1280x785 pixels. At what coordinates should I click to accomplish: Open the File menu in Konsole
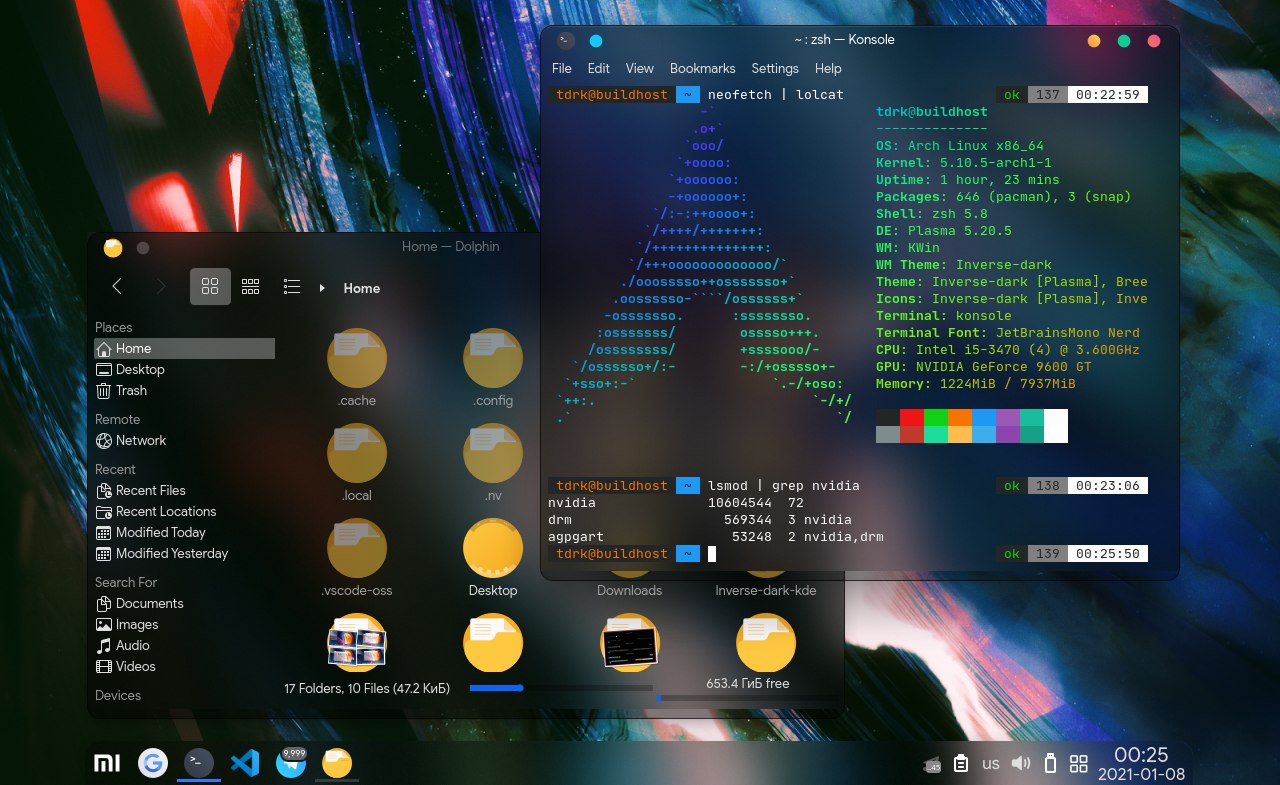pos(562,69)
